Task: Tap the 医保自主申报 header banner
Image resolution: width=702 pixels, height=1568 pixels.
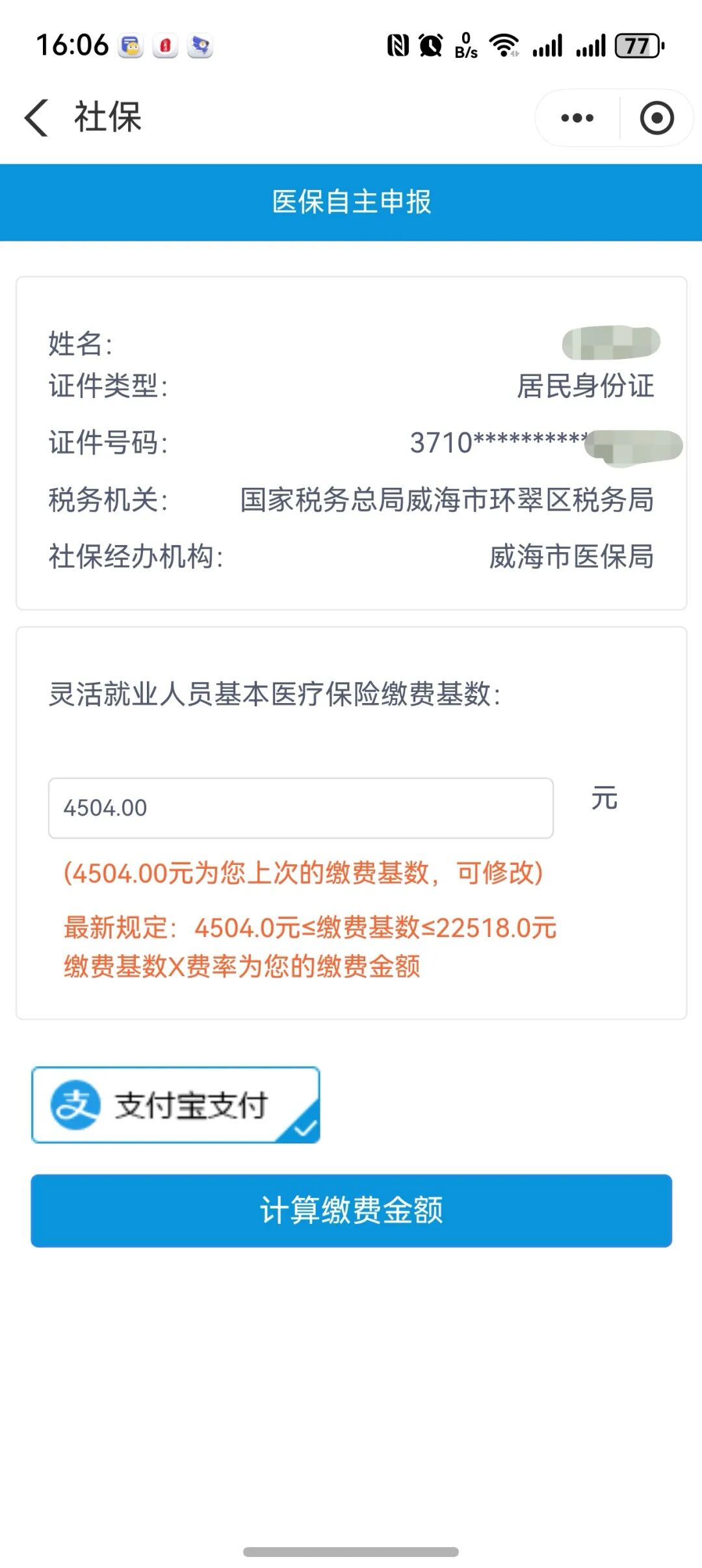Action: tap(351, 202)
